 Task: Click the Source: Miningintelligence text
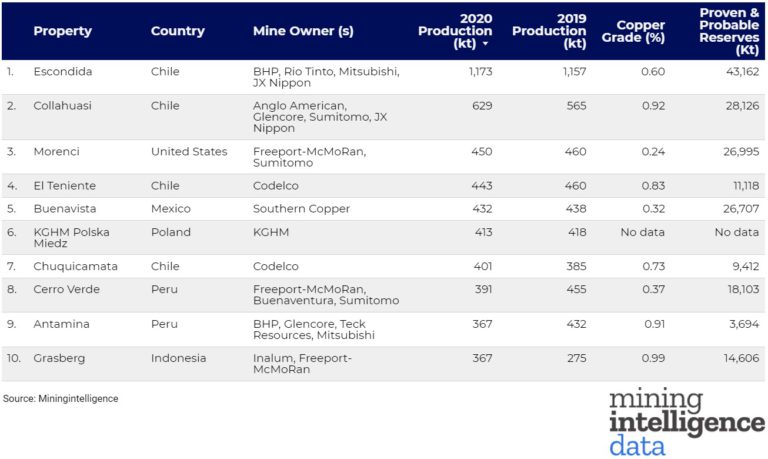pos(60,398)
